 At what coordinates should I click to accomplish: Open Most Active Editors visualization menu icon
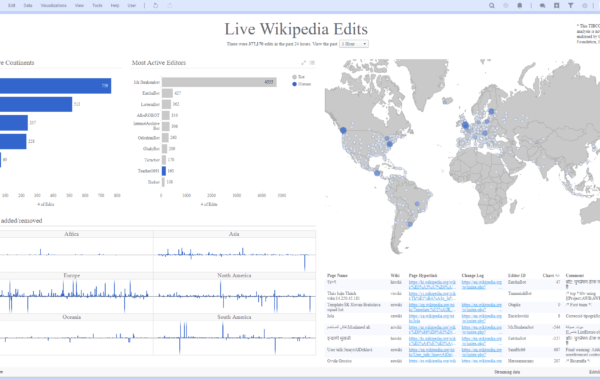[x=312, y=63]
